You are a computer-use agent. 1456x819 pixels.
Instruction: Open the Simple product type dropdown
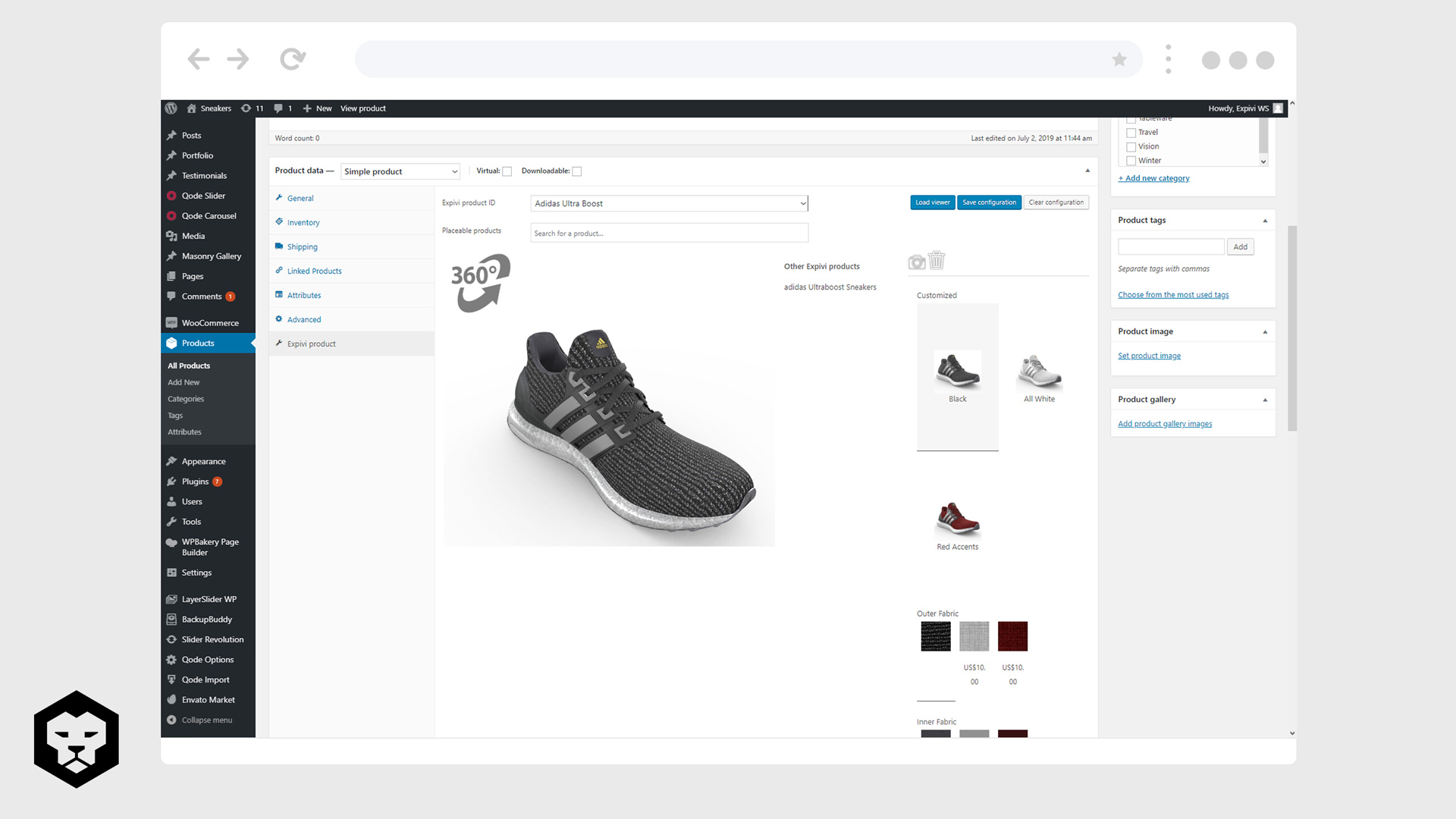click(400, 171)
